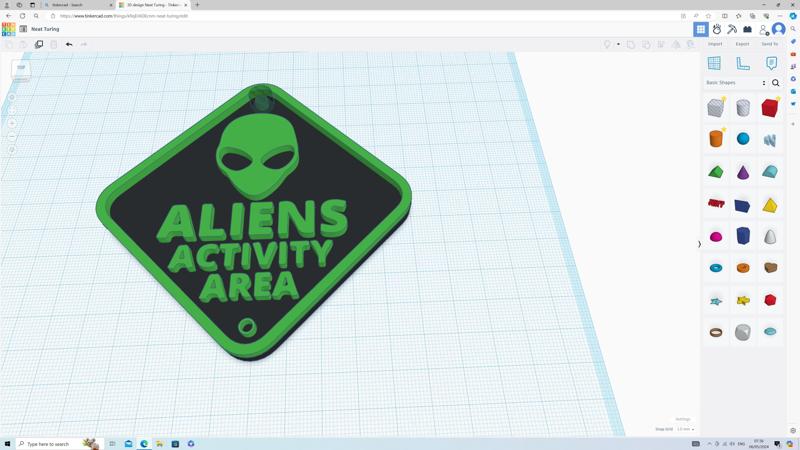Collapse the shapes panel chevron
The height and width of the screenshot is (450, 800).
699,244
